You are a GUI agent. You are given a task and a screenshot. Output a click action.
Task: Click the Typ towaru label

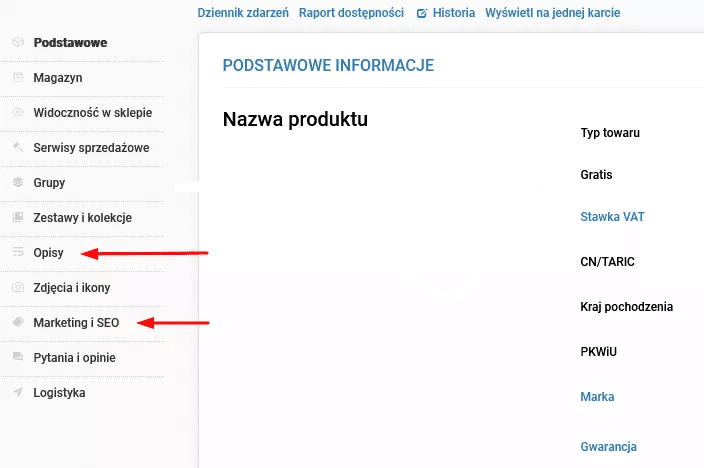coord(610,133)
